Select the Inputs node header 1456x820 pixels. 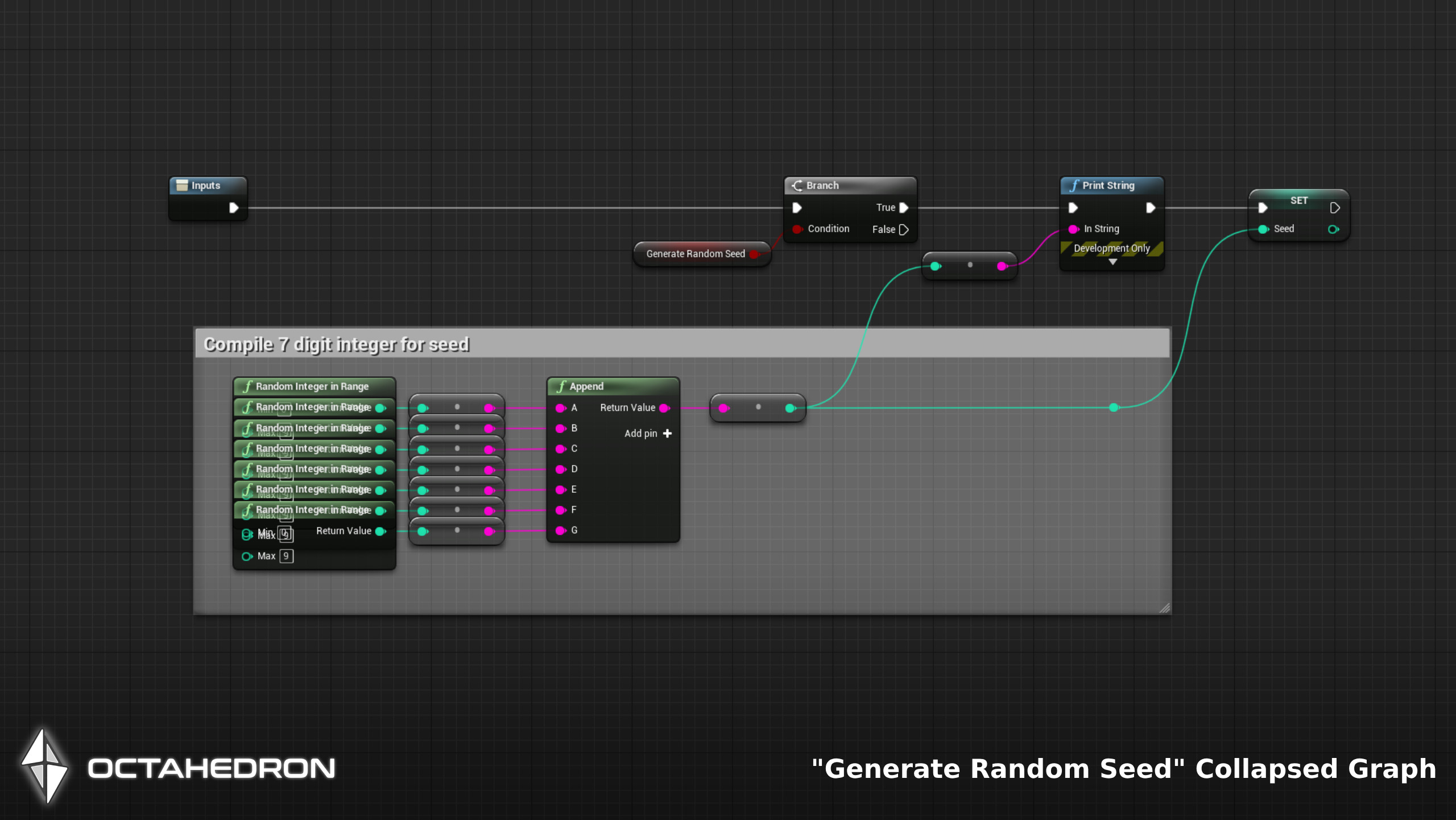point(208,186)
